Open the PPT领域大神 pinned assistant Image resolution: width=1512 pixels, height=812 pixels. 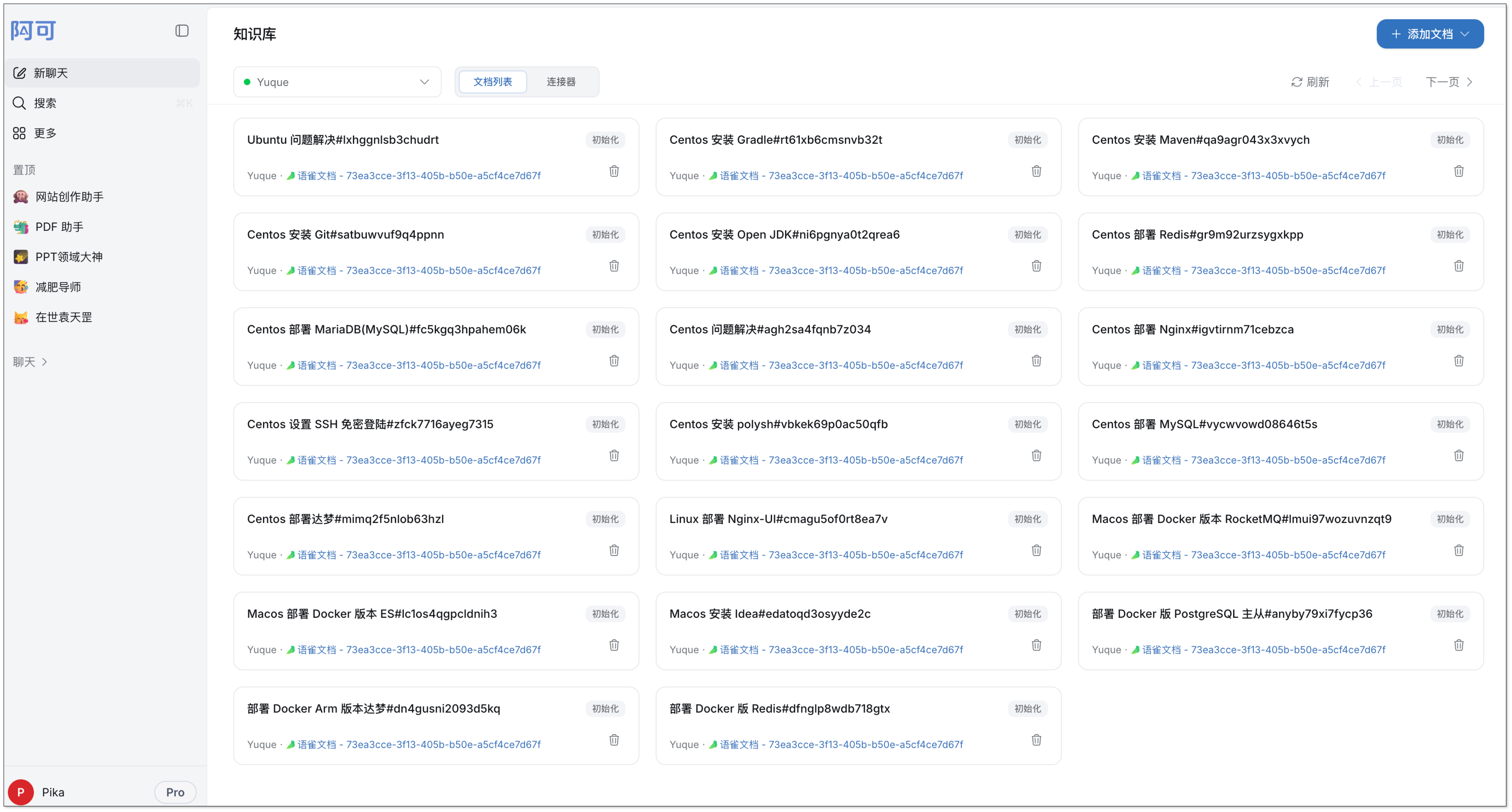click(102, 257)
